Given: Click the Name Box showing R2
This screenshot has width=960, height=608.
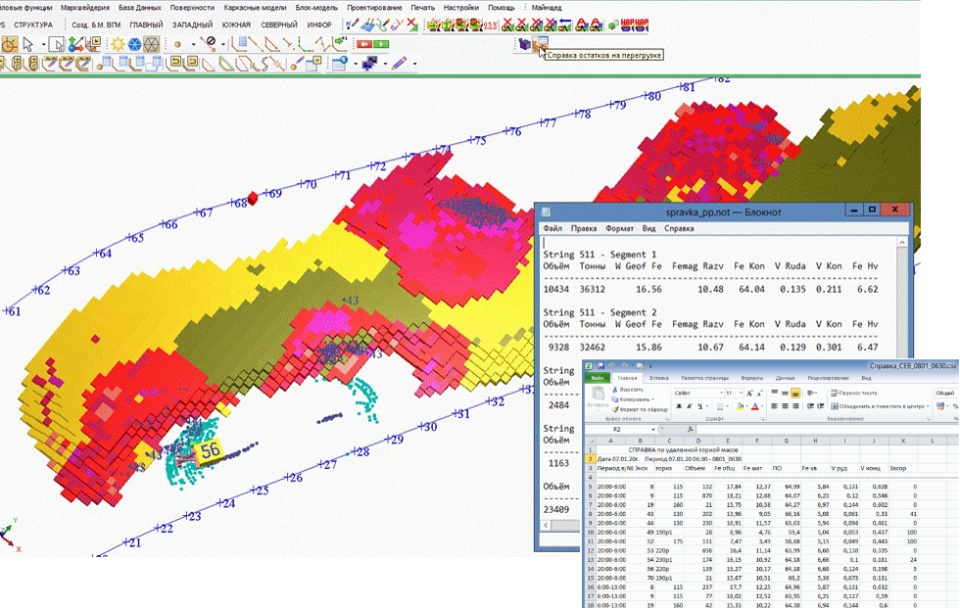Looking at the screenshot, I should 621,430.
